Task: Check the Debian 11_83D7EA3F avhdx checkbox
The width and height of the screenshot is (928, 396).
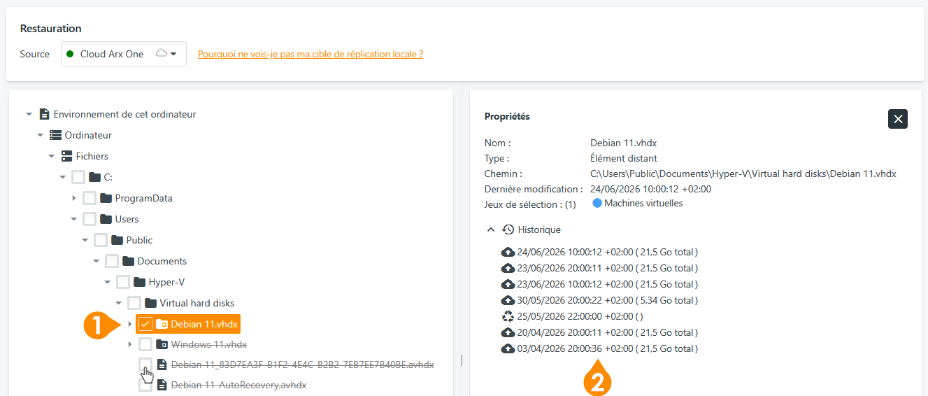Action: click(x=146, y=365)
